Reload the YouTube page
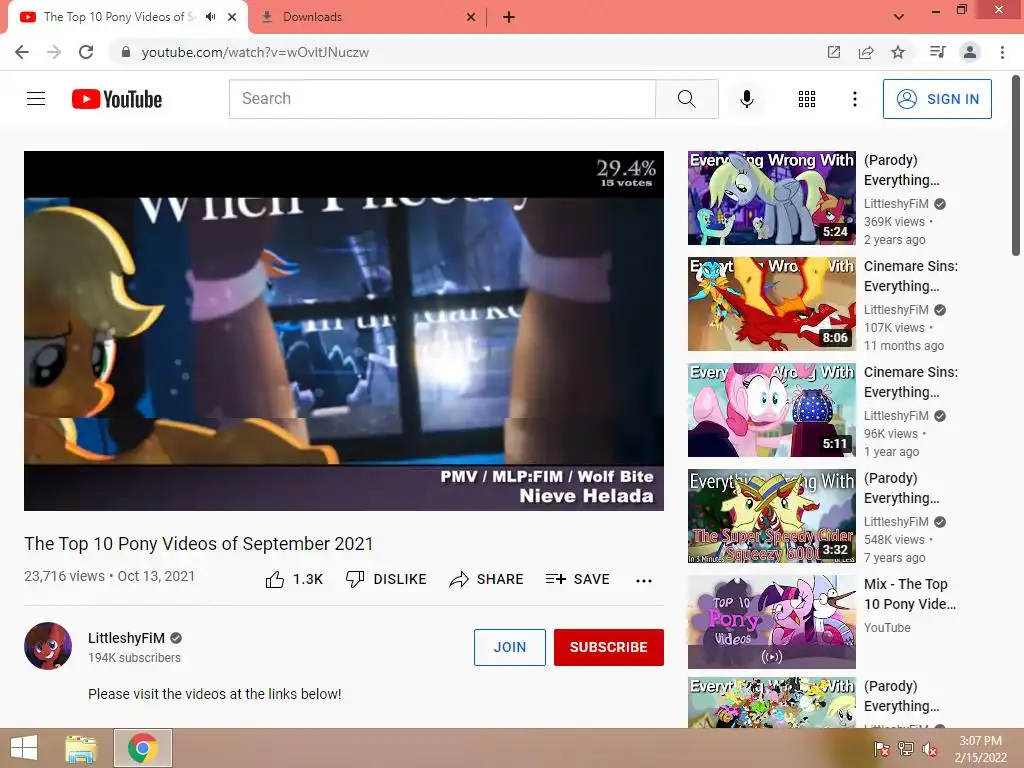Image resolution: width=1024 pixels, height=768 pixels. click(86, 52)
